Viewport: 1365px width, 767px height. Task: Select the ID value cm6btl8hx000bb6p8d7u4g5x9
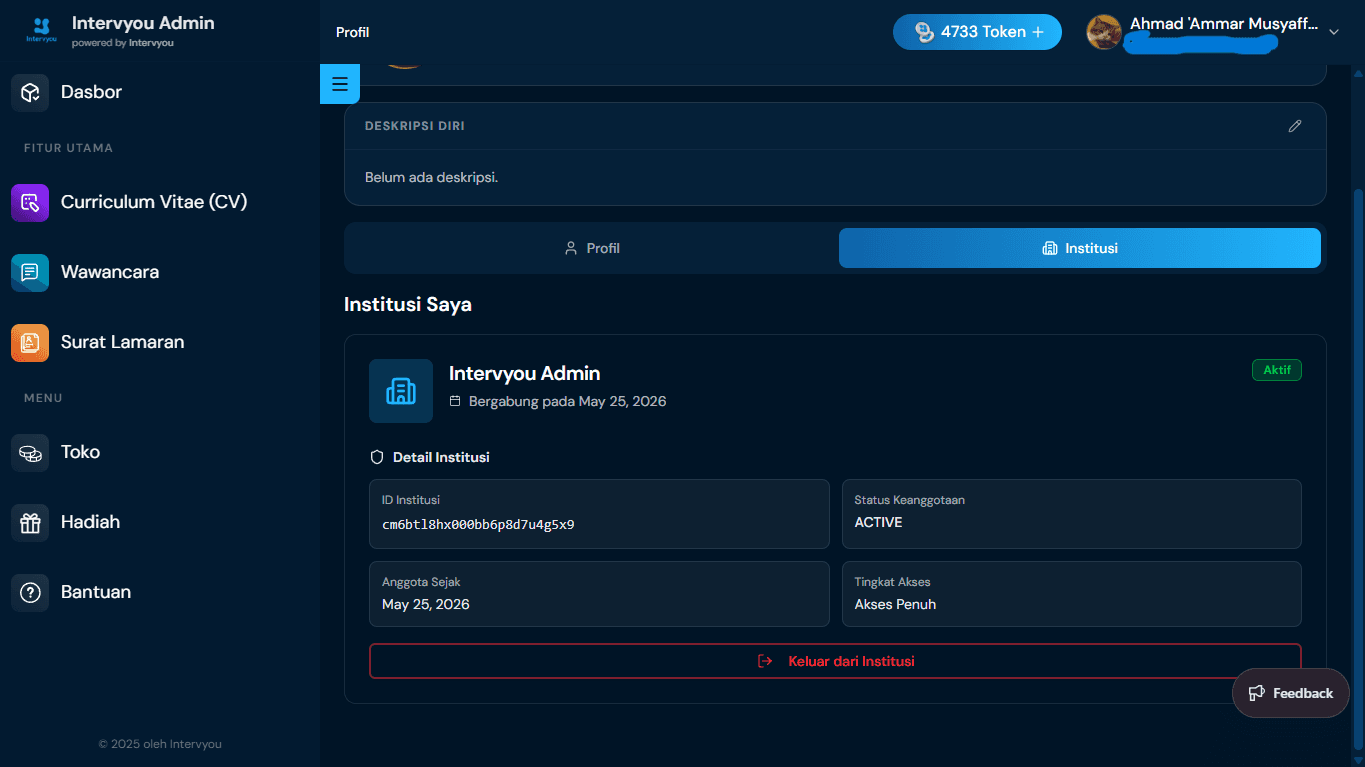point(478,524)
